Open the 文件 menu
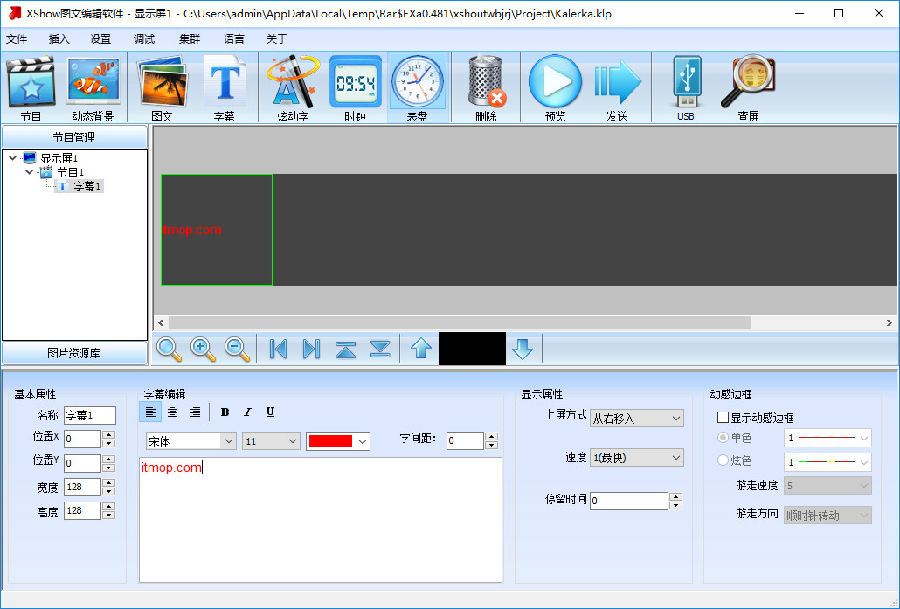The width and height of the screenshot is (900, 609). pos(16,39)
